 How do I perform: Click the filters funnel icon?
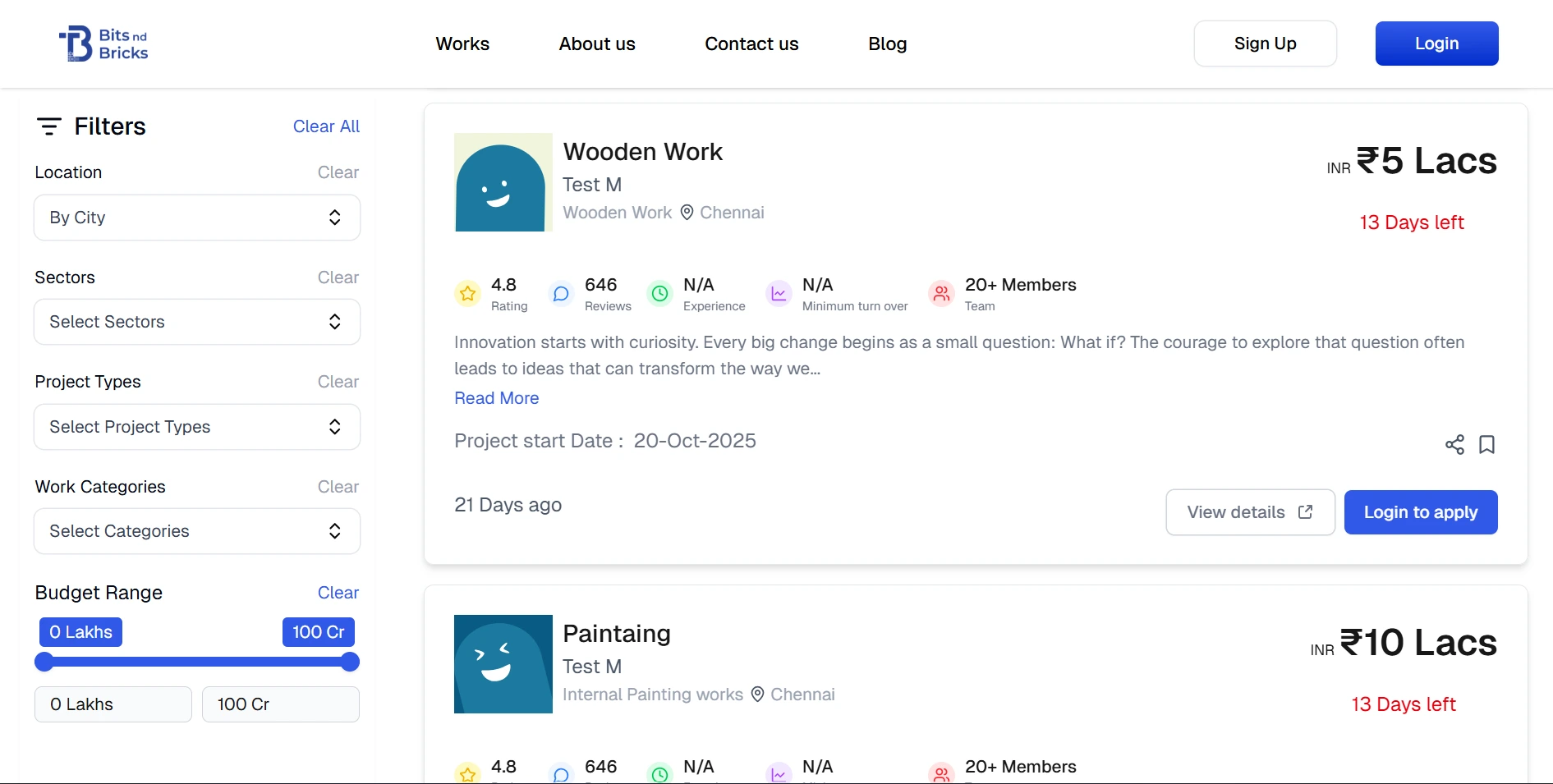pos(49,126)
